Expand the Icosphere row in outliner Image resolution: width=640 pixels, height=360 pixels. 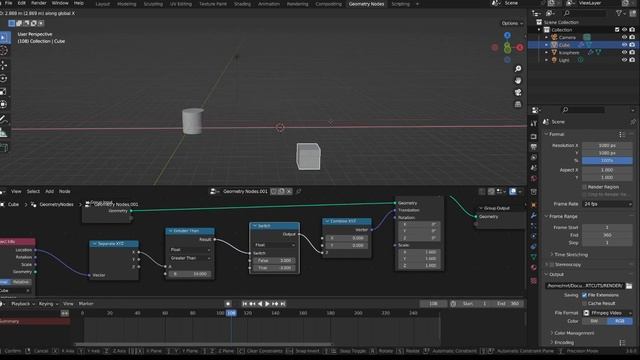coord(547,52)
